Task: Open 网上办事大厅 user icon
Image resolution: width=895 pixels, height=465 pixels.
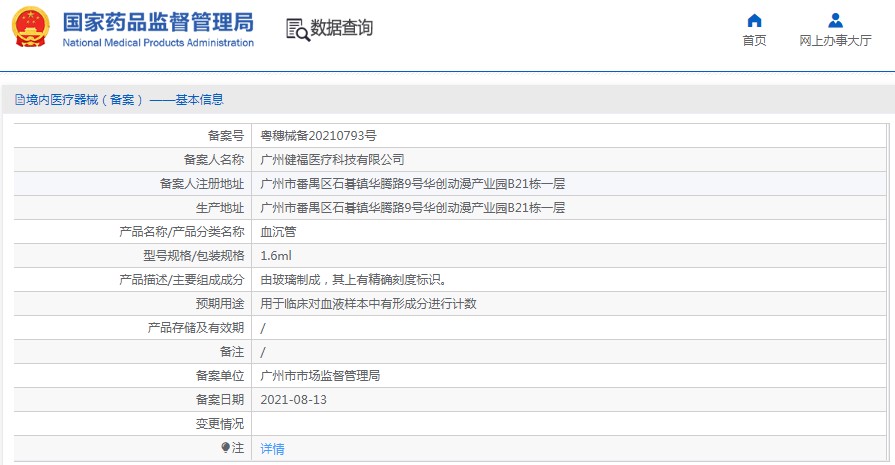Action: pos(835,21)
